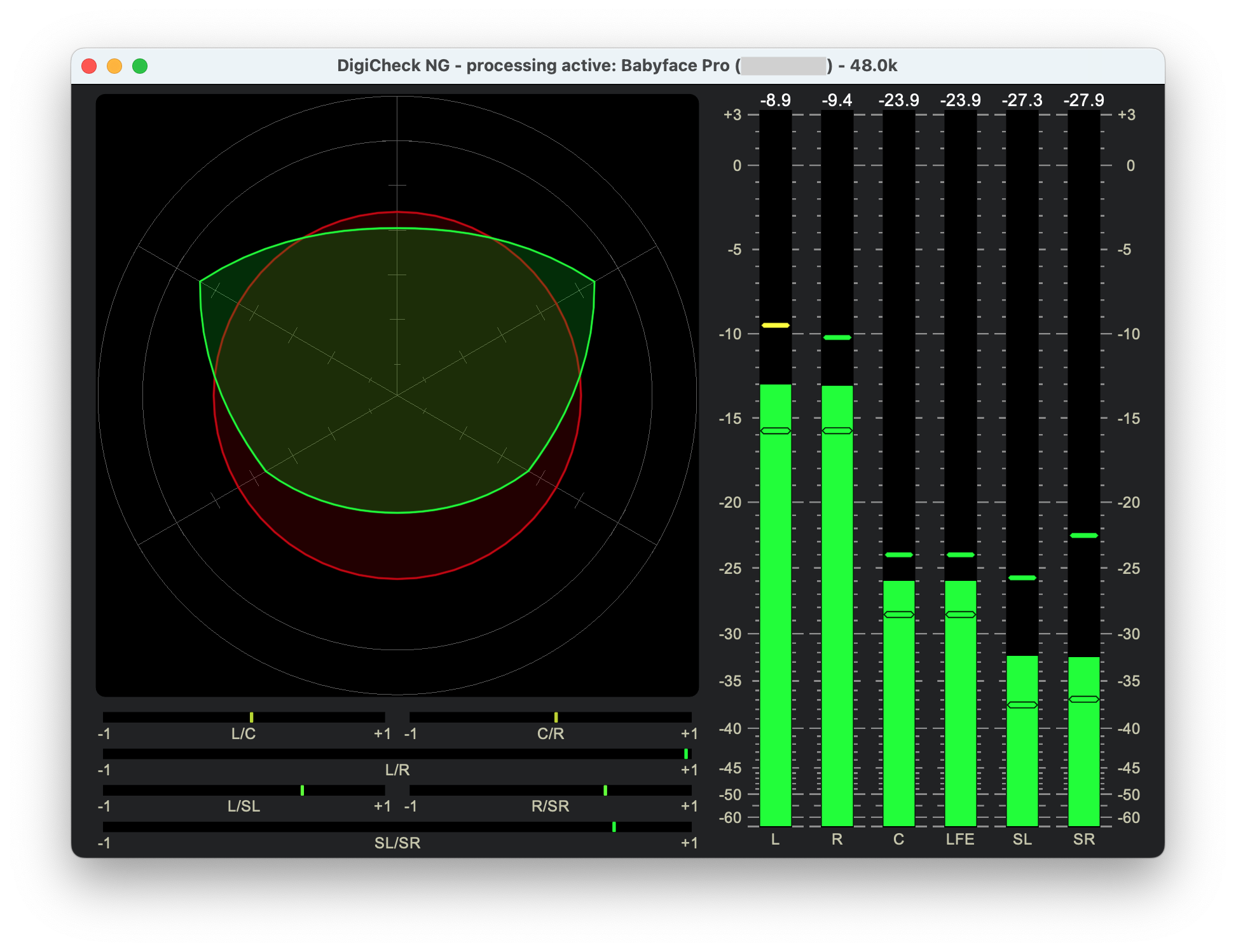The width and height of the screenshot is (1236, 952).
Task: Click the R/SR correlation meter indicator
Action: [605, 791]
